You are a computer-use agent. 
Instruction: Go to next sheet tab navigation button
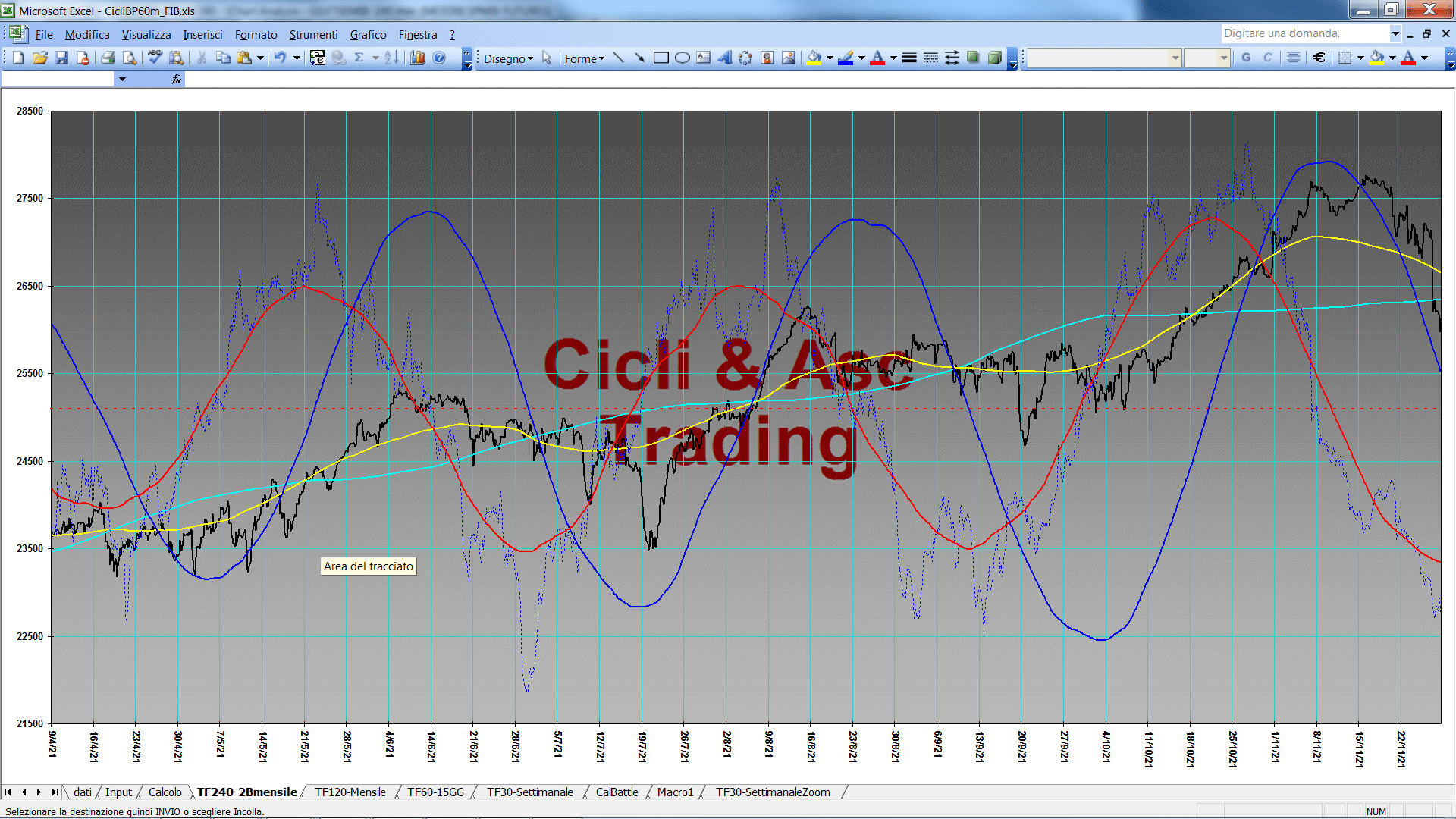pos(39,792)
